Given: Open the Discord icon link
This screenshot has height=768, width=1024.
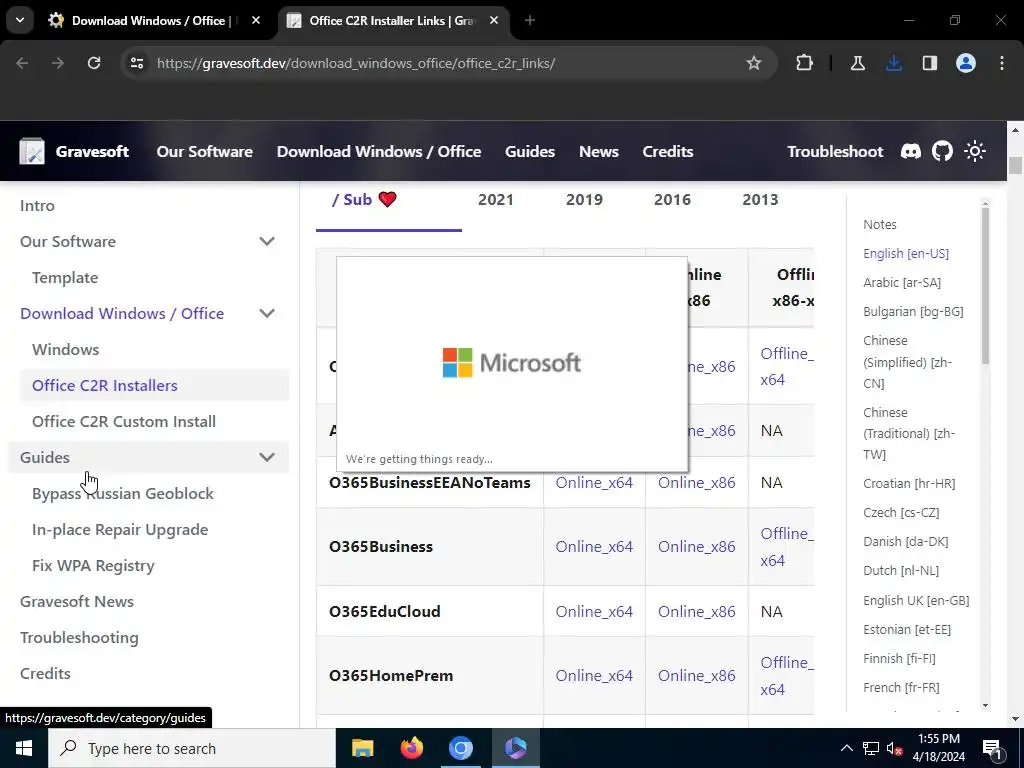Looking at the screenshot, I should pyautogui.click(x=910, y=152).
